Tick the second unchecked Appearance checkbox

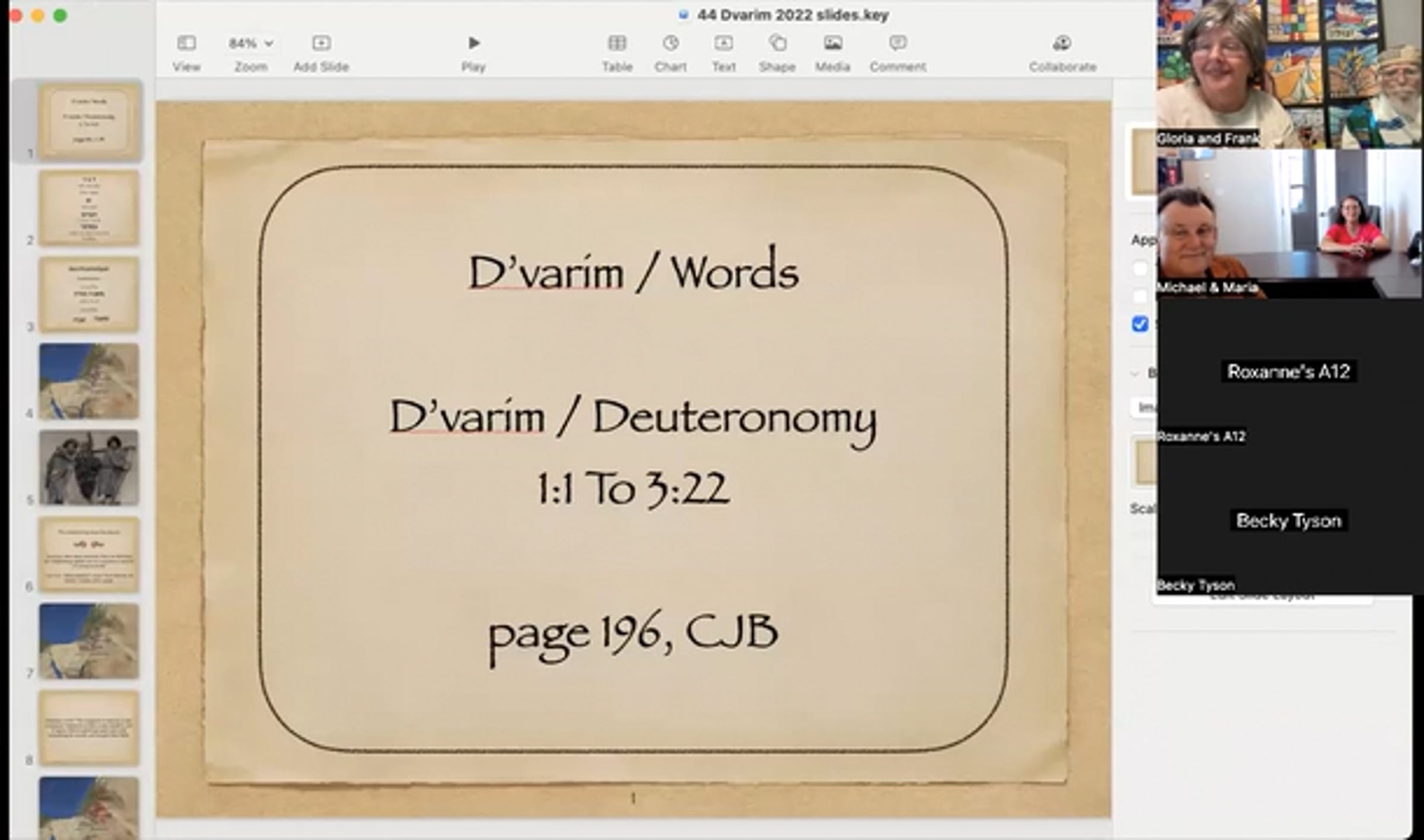[1140, 296]
